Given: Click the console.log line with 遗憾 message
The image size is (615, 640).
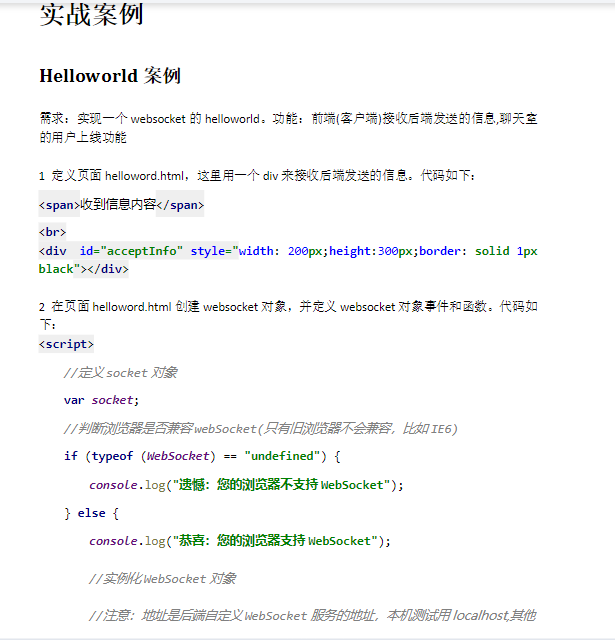Looking at the screenshot, I should point(245,485).
